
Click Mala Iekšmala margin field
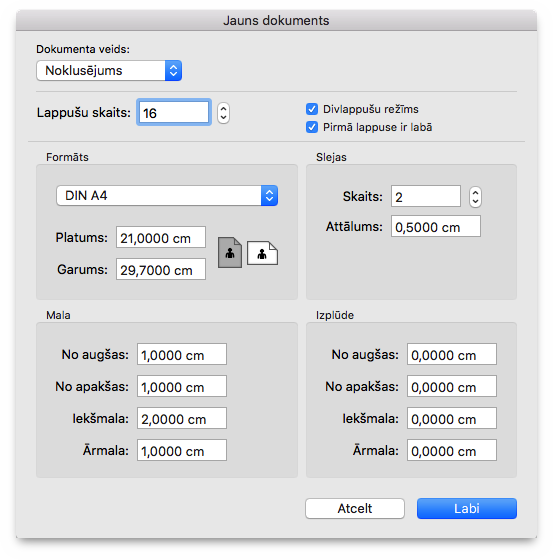point(182,418)
